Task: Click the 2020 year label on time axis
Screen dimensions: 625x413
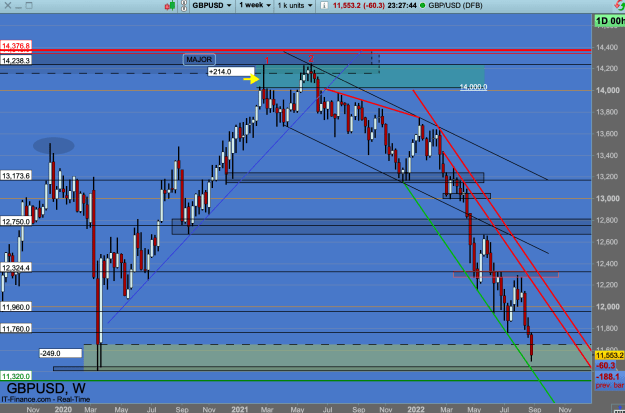Action: 63,409
